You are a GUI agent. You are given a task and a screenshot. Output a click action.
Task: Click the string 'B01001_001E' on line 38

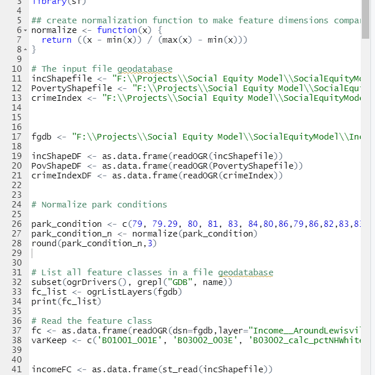tap(129, 340)
